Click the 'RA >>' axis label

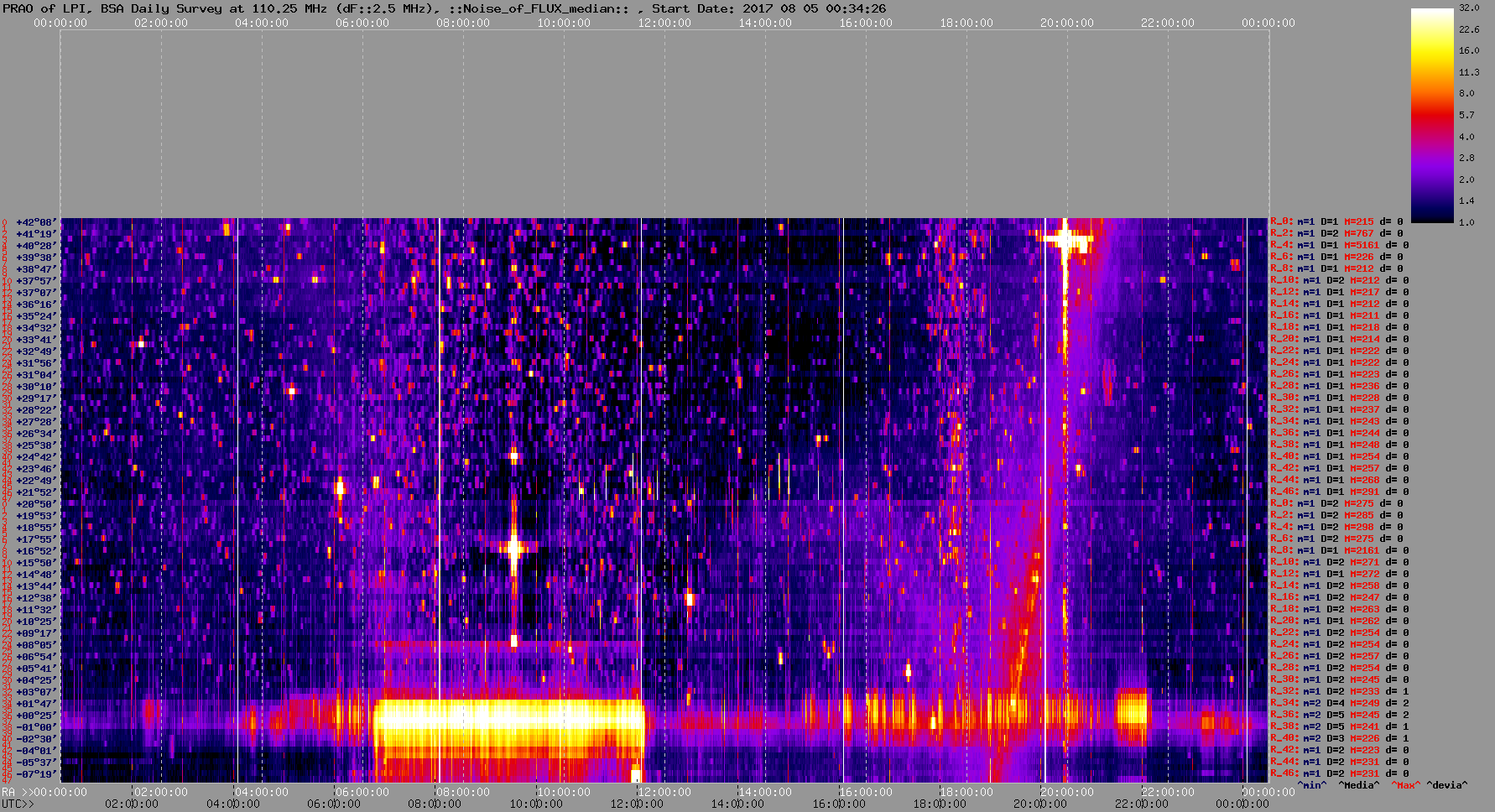coord(16,793)
